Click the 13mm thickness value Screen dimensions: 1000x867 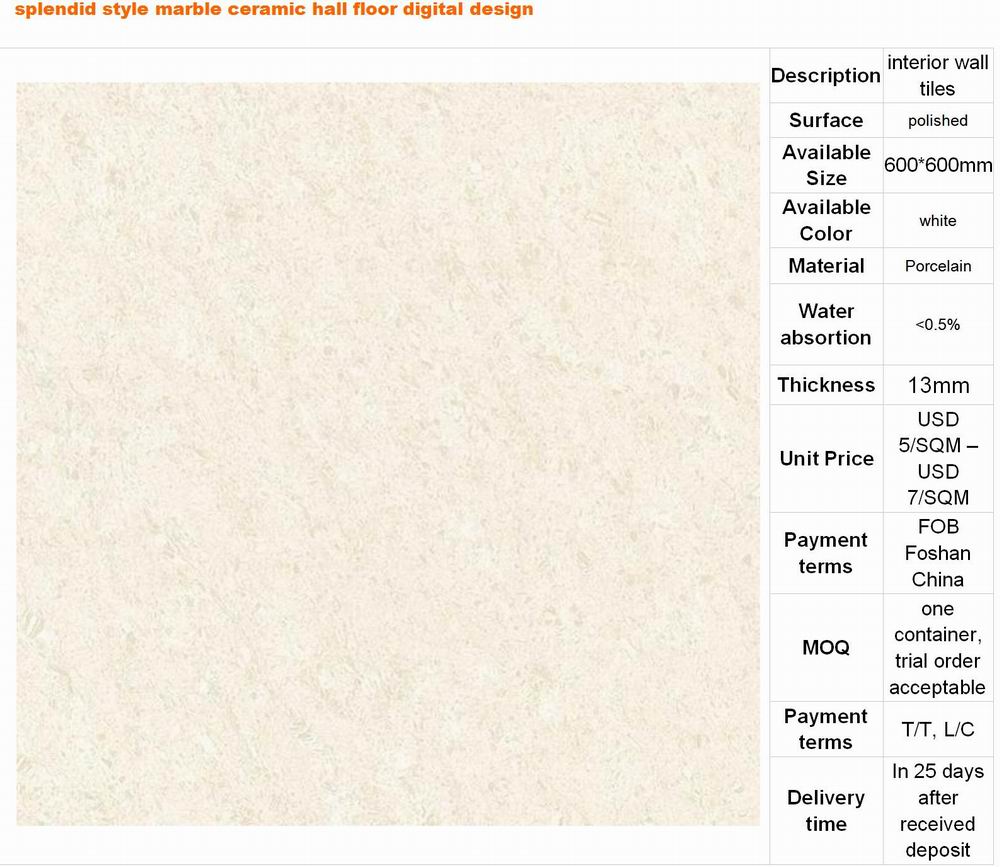[937, 385]
